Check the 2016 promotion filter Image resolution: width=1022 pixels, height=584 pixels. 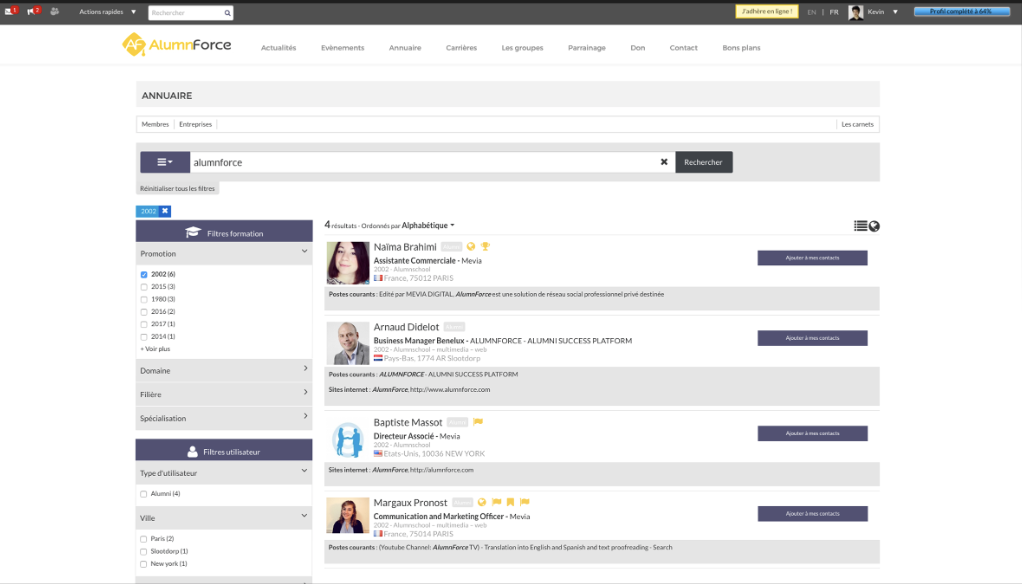tap(144, 312)
